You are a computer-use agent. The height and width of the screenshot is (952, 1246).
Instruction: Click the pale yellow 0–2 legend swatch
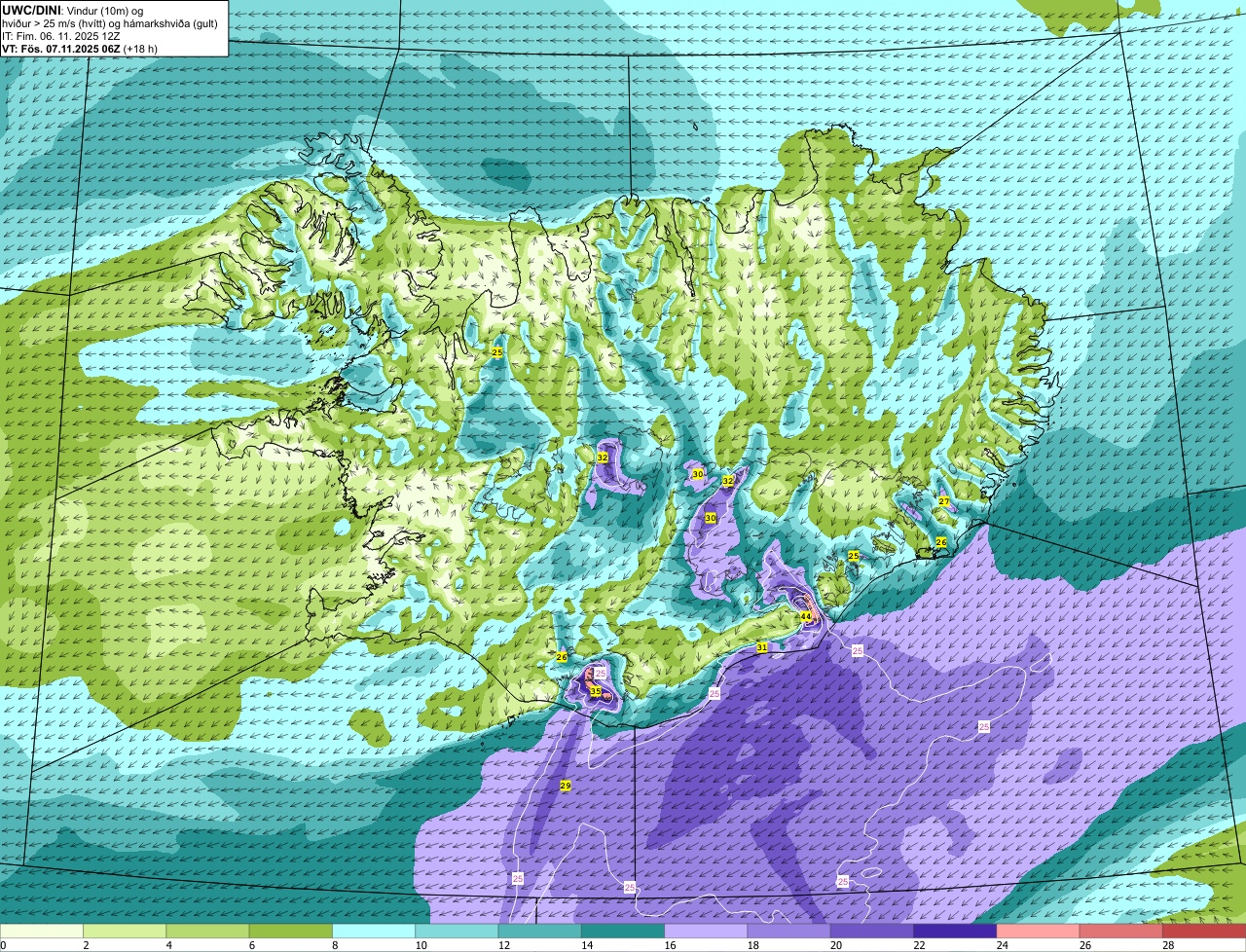click(x=42, y=932)
